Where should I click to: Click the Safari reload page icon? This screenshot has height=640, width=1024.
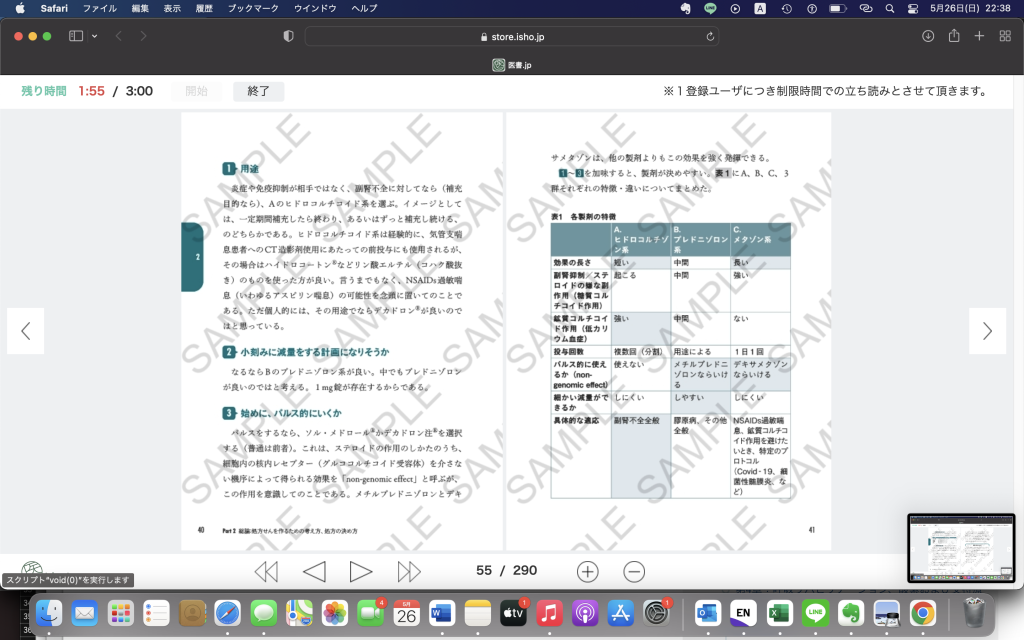click(711, 36)
